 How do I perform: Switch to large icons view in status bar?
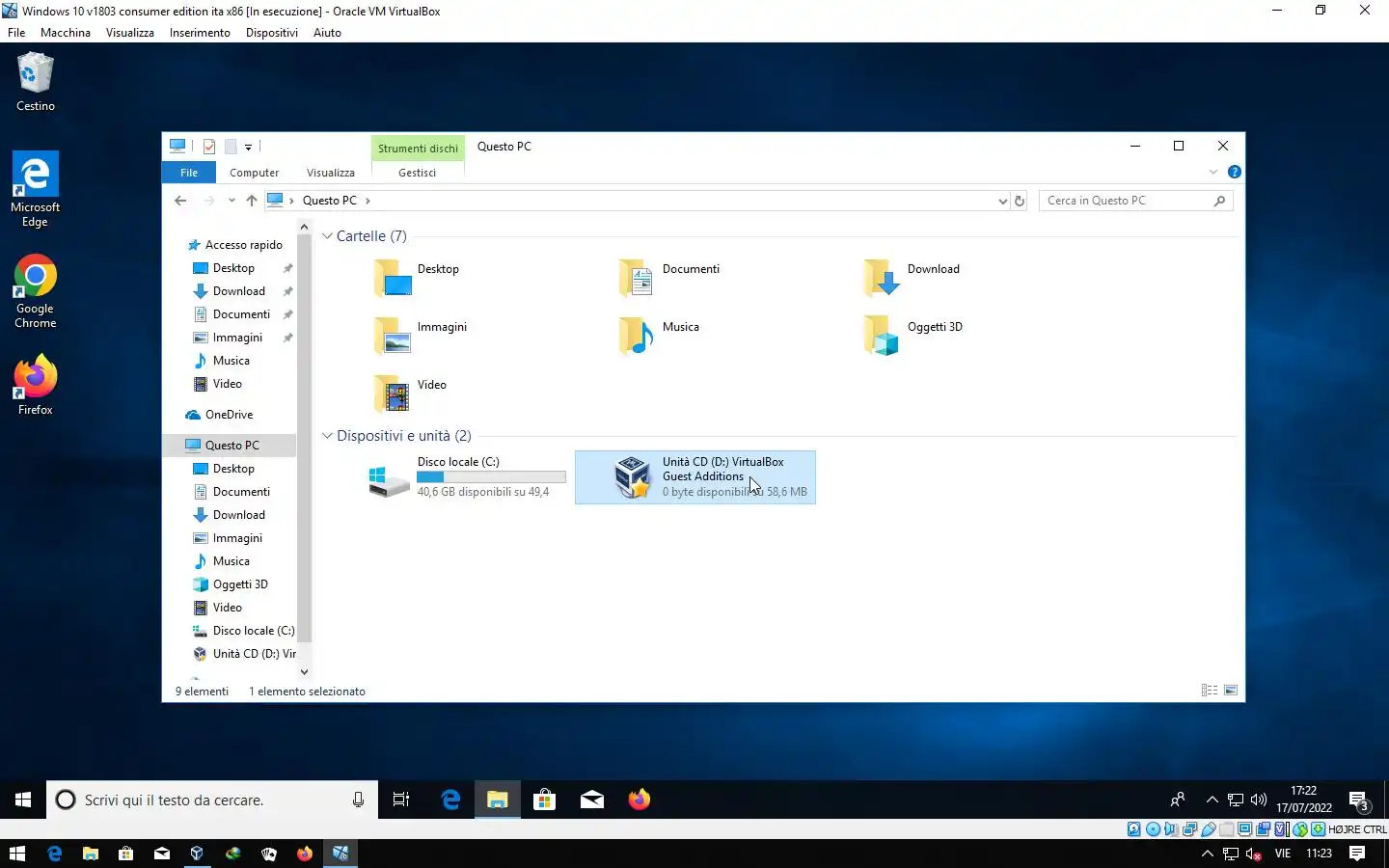pos(1231,691)
